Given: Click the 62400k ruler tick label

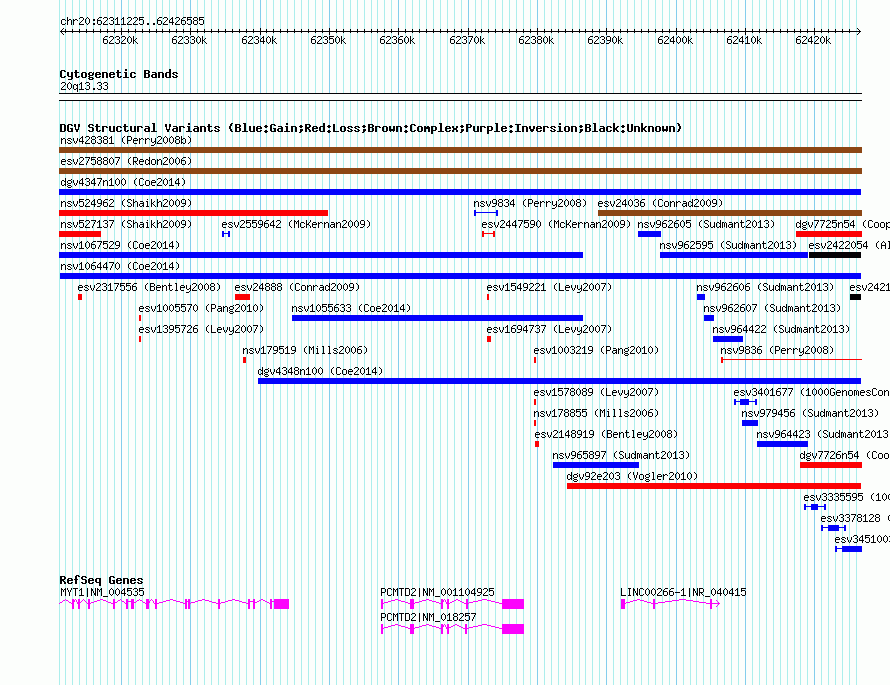Looking at the screenshot, I should tap(675, 40).
